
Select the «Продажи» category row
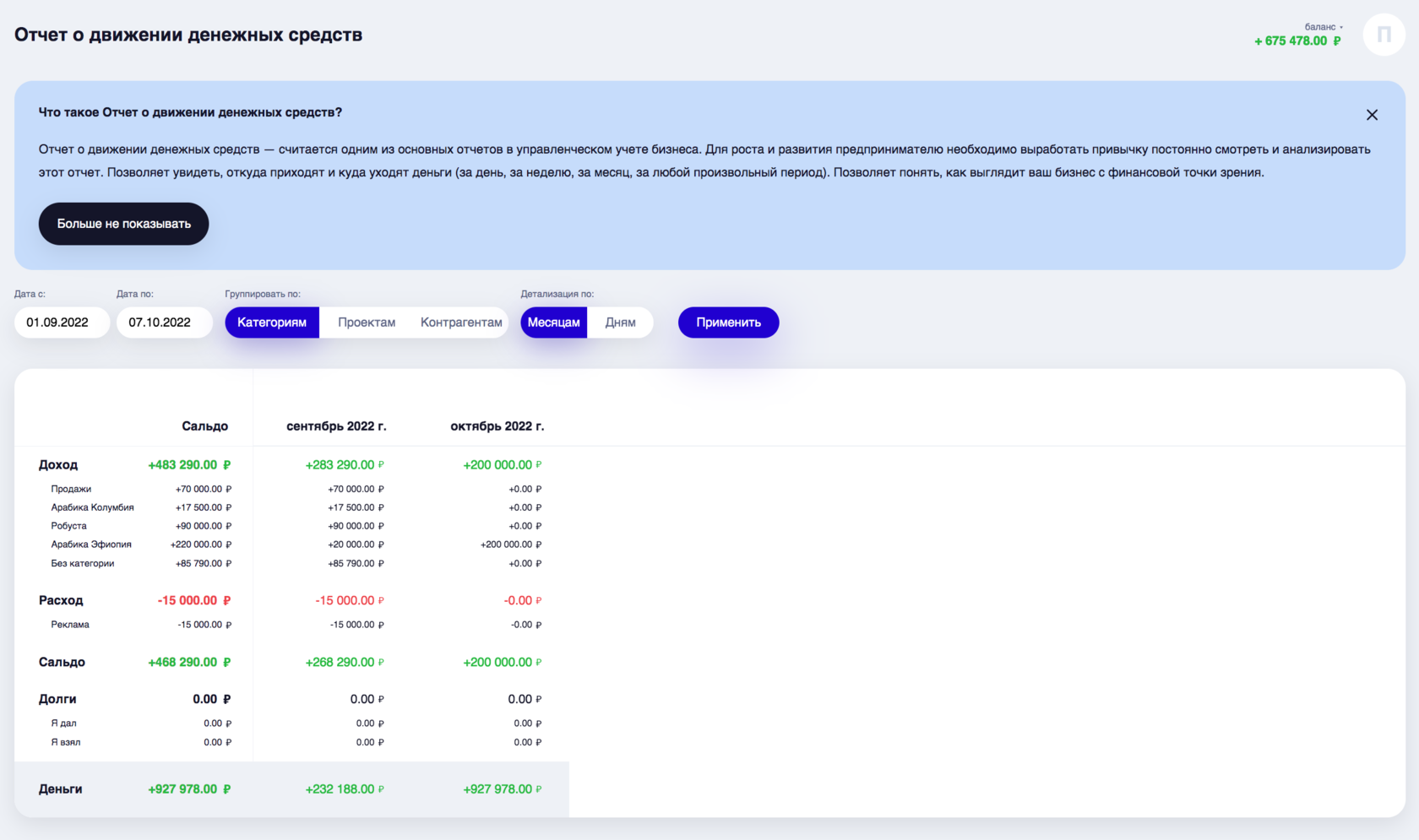(71, 489)
